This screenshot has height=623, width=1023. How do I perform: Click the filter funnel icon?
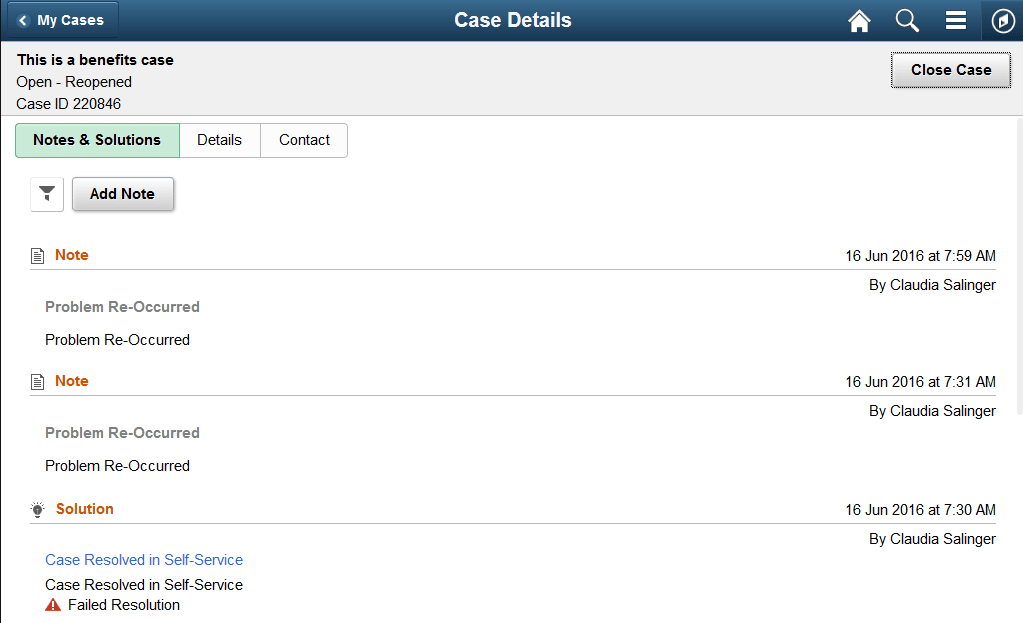coord(46,194)
